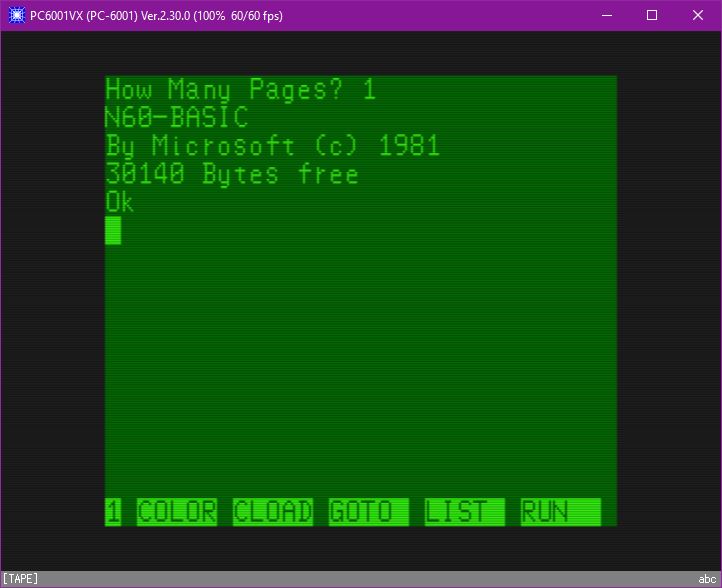
Task: Click the PC6001VX window title text
Action: coord(156,16)
